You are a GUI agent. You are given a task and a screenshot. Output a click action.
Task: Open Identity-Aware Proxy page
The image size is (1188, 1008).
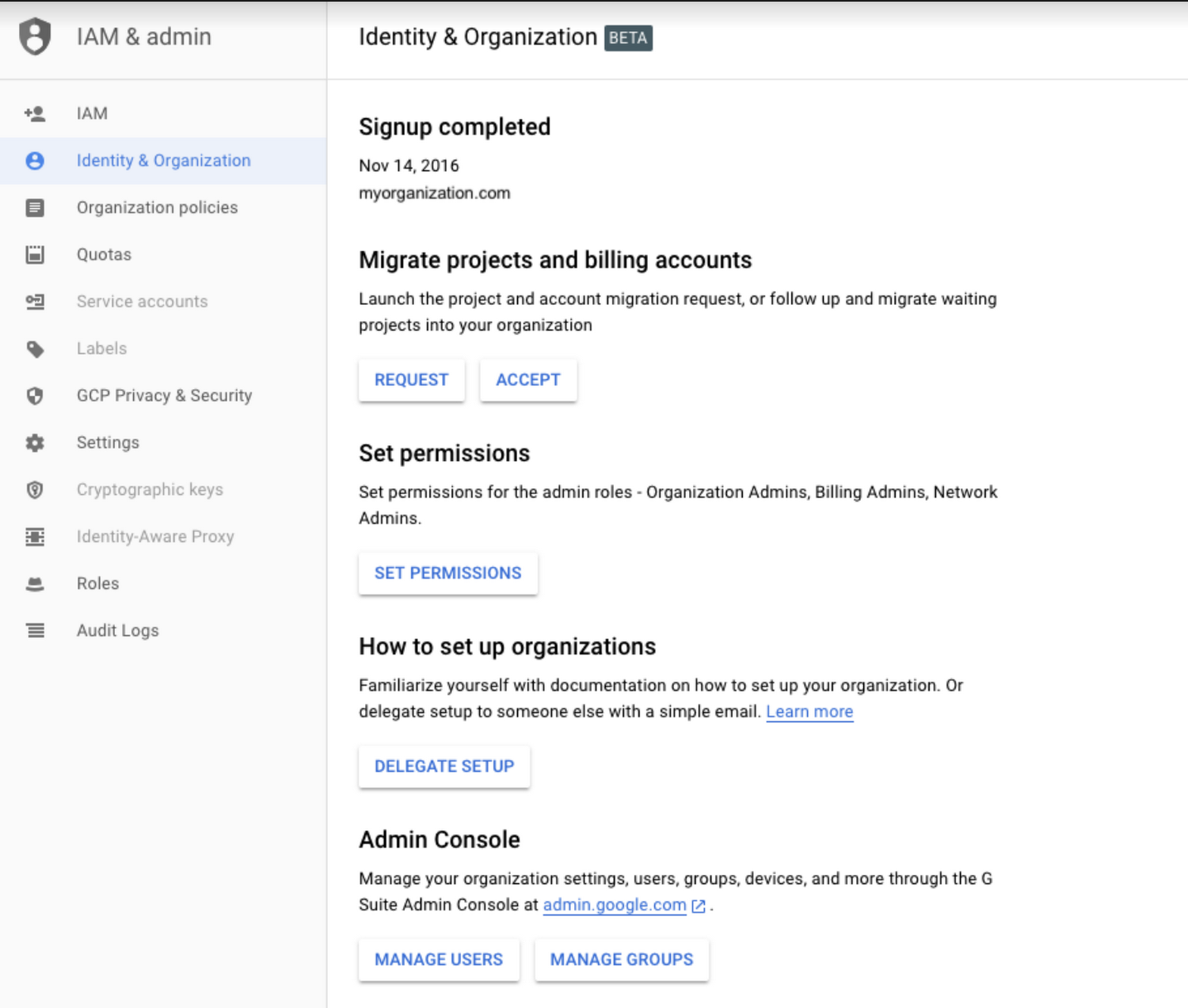pos(163,537)
